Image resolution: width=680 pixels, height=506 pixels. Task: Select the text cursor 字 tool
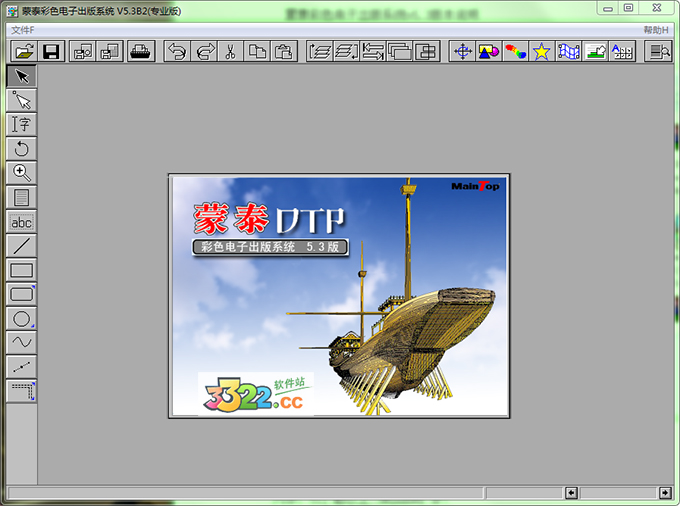[x=22, y=124]
